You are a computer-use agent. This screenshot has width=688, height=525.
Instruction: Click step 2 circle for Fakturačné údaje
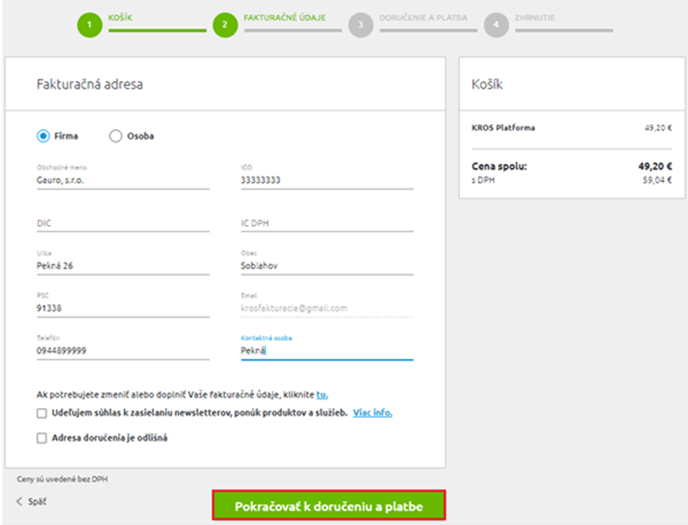(x=225, y=25)
